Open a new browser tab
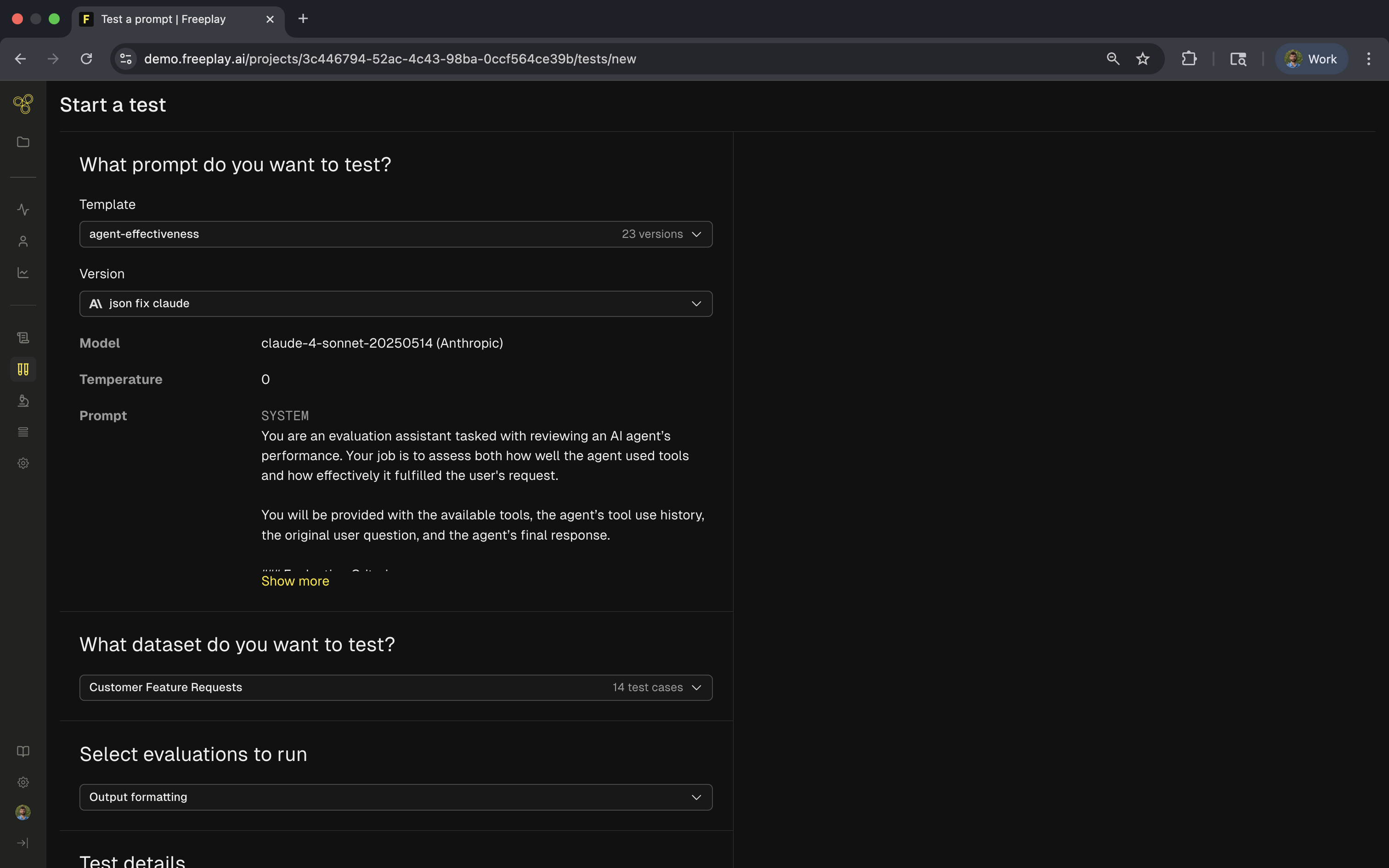This screenshot has height=868, width=1389. click(303, 19)
